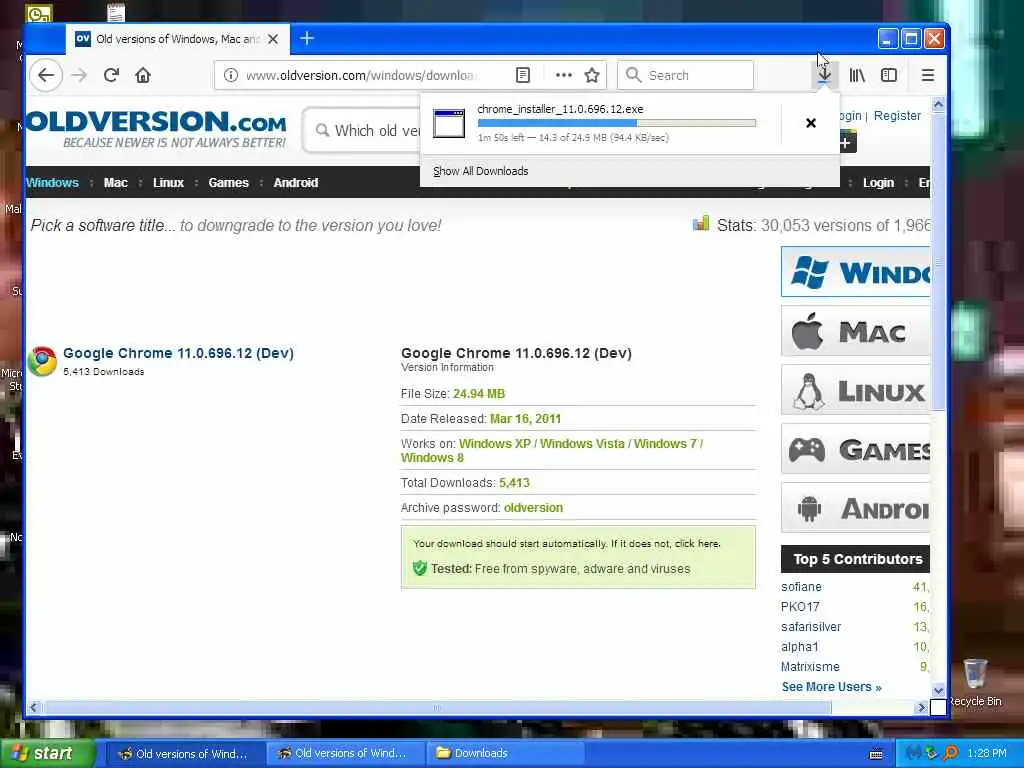Toggle the sidebar view icon
This screenshot has width=1024, height=768.
point(889,75)
